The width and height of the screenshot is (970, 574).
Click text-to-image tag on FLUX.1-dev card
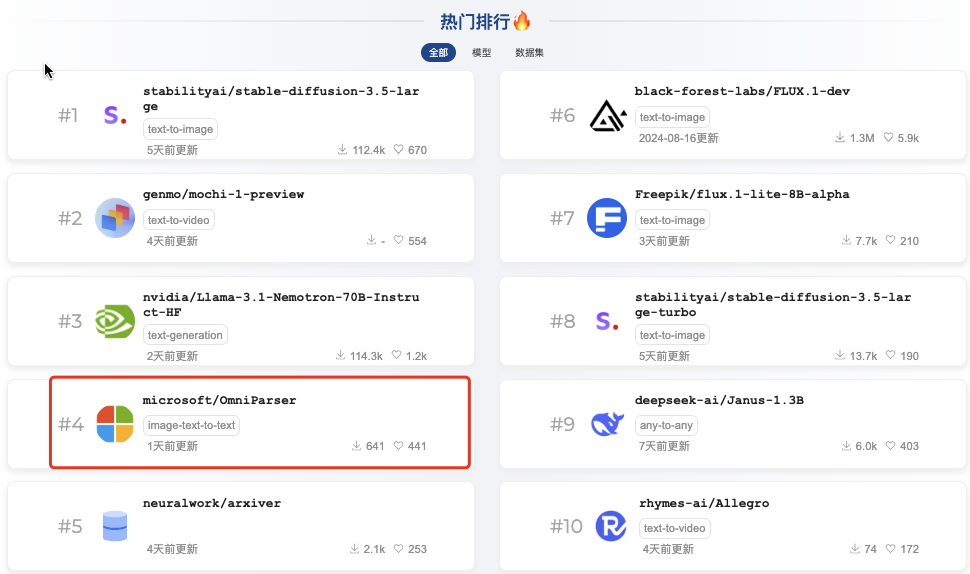672,117
